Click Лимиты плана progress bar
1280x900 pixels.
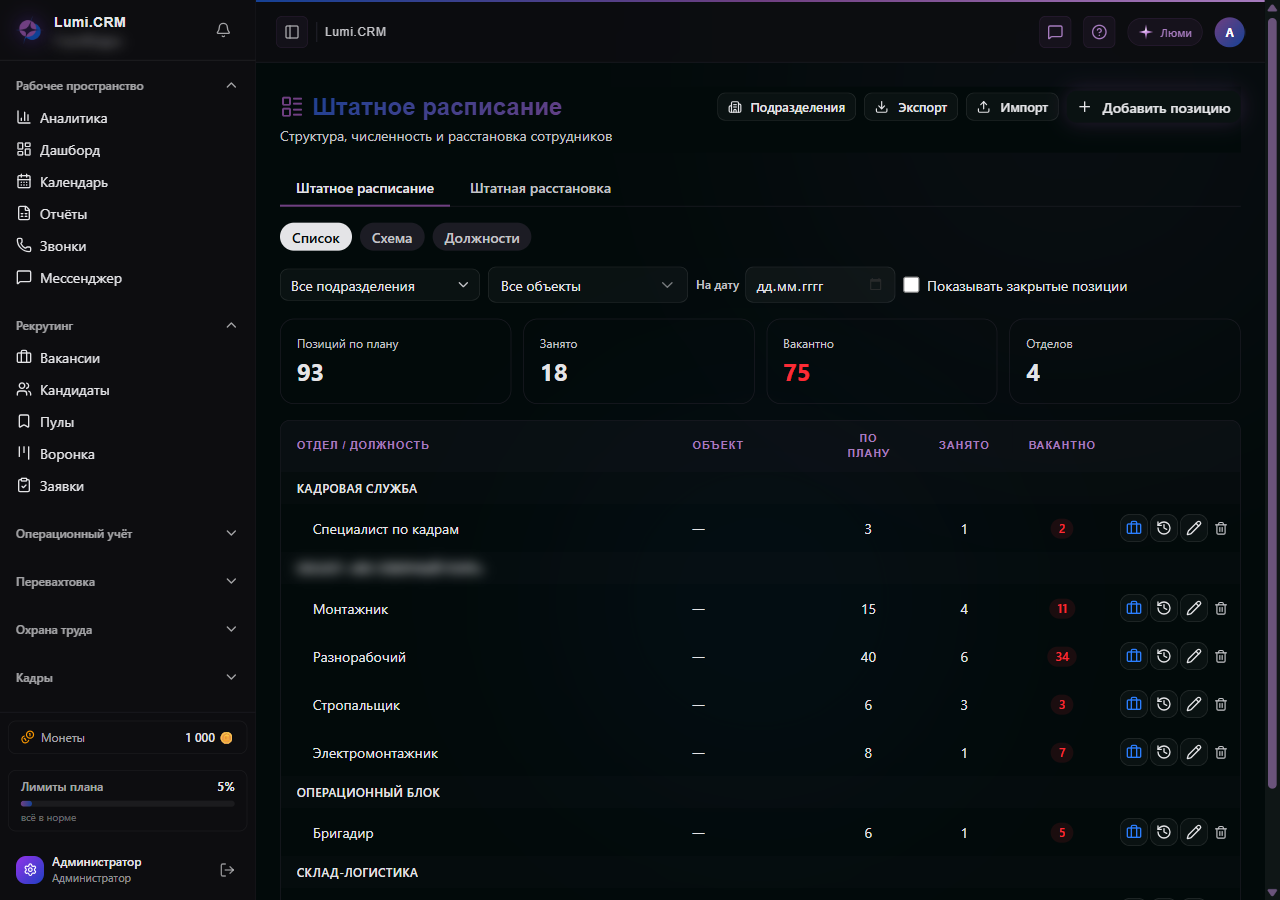pos(128,803)
